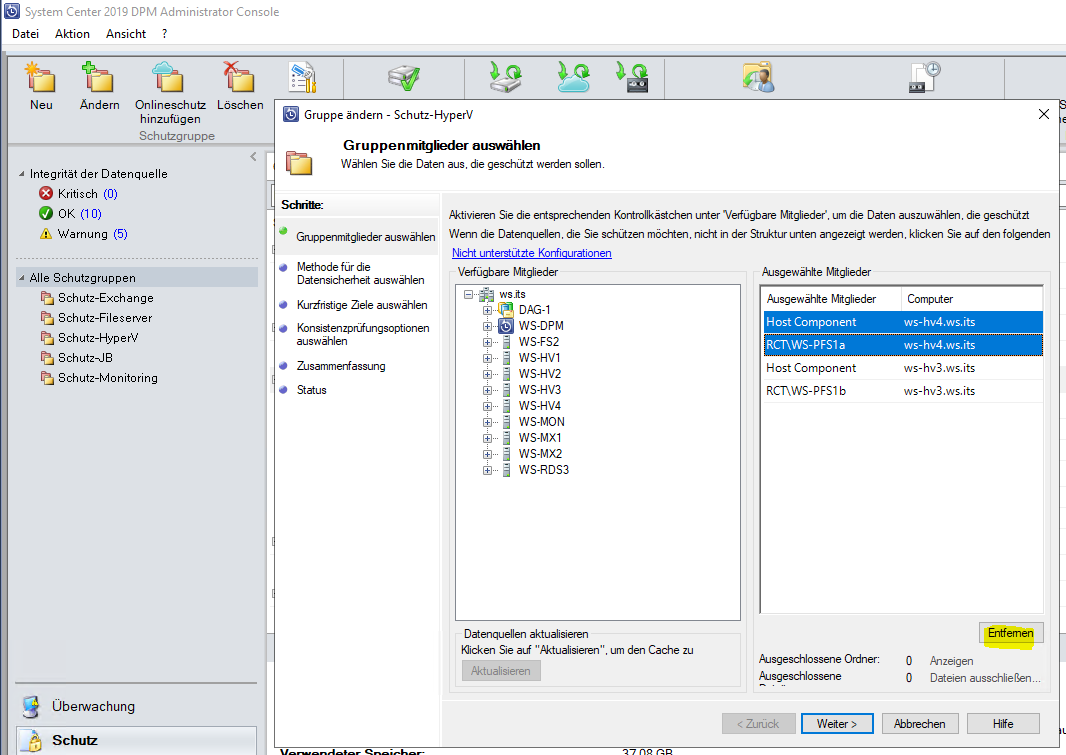Viewport: 1066px width, 755px height.
Task: Click the tape recovery point icon
Action: tap(633, 77)
